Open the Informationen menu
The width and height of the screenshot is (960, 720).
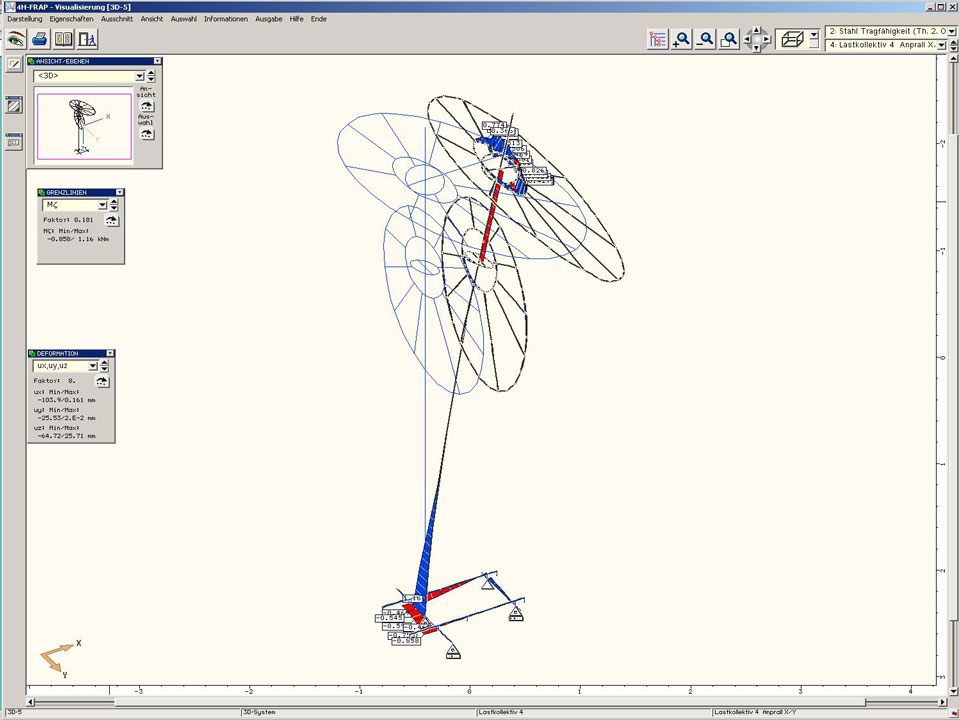pos(225,19)
